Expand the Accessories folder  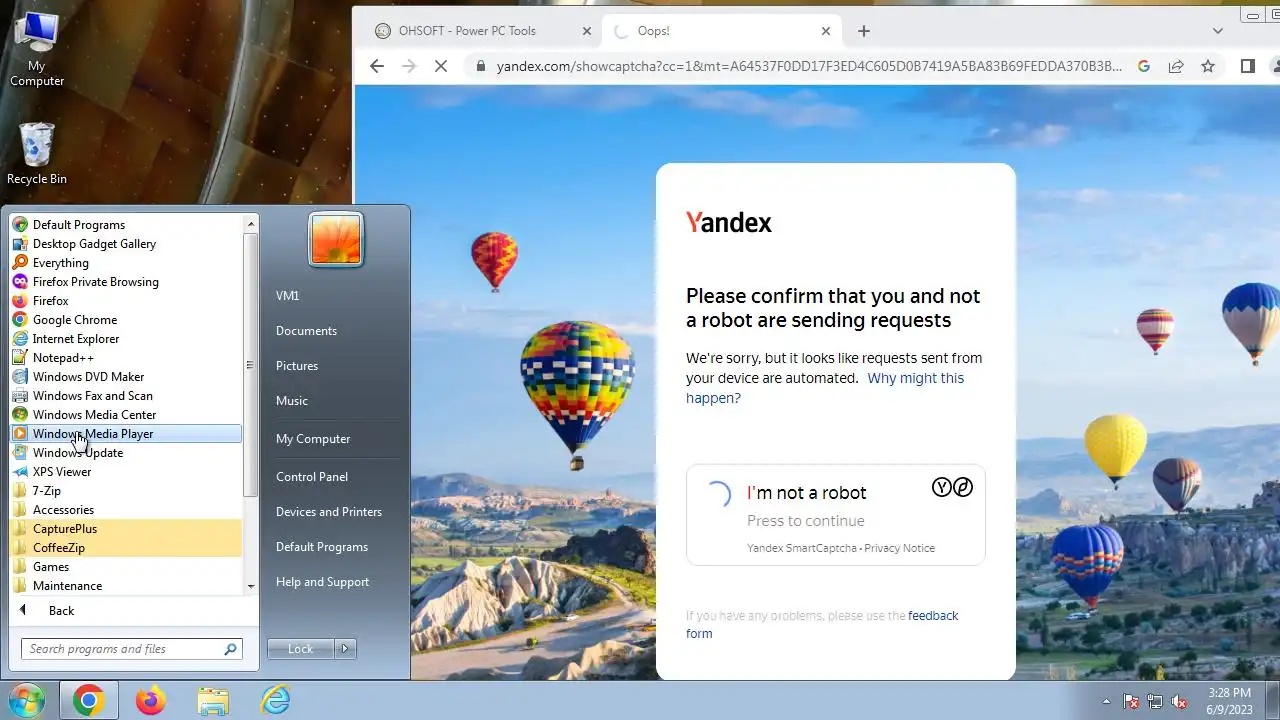(x=125, y=510)
